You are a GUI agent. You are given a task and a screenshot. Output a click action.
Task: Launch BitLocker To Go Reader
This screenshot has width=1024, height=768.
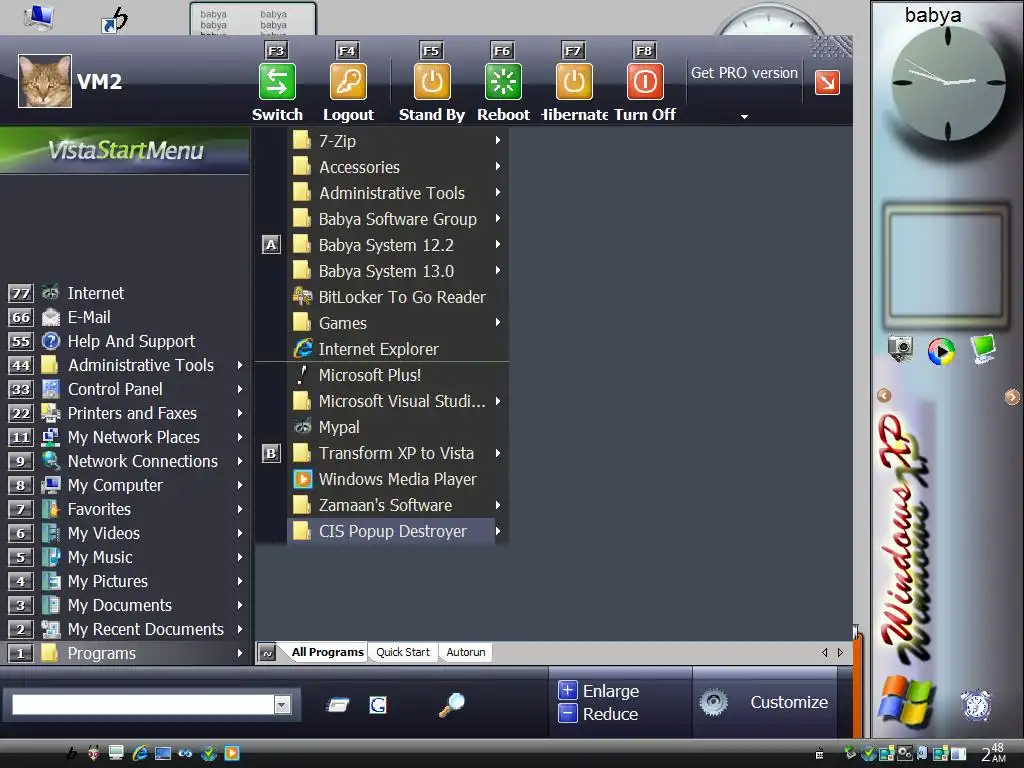pyautogui.click(x=401, y=297)
